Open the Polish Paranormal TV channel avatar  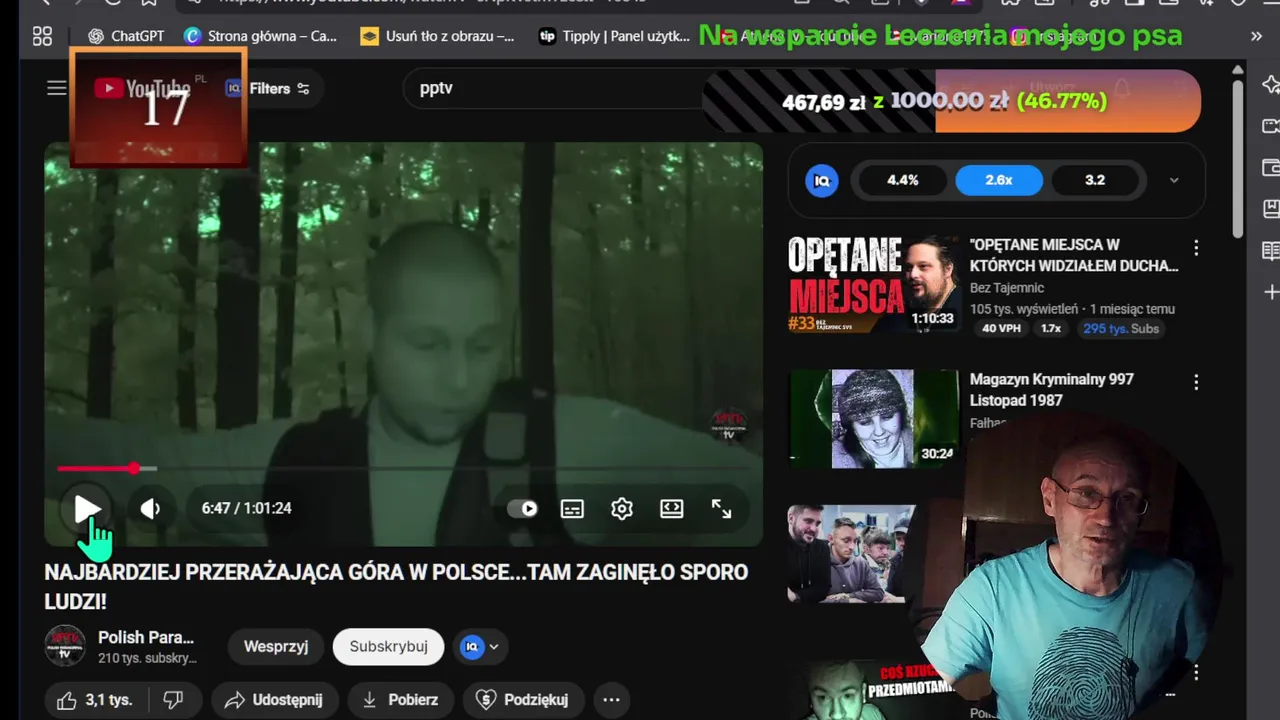click(x=66, y=646)
